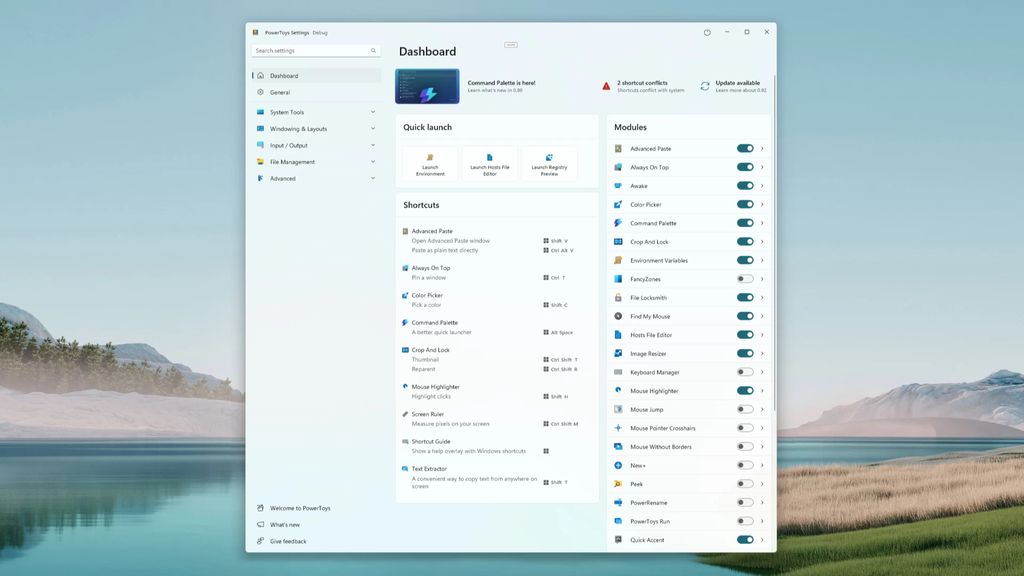This screenshot has height=576, width=1024.
Task: Click the File Locksmith module icon
Action: pos(618,298)
